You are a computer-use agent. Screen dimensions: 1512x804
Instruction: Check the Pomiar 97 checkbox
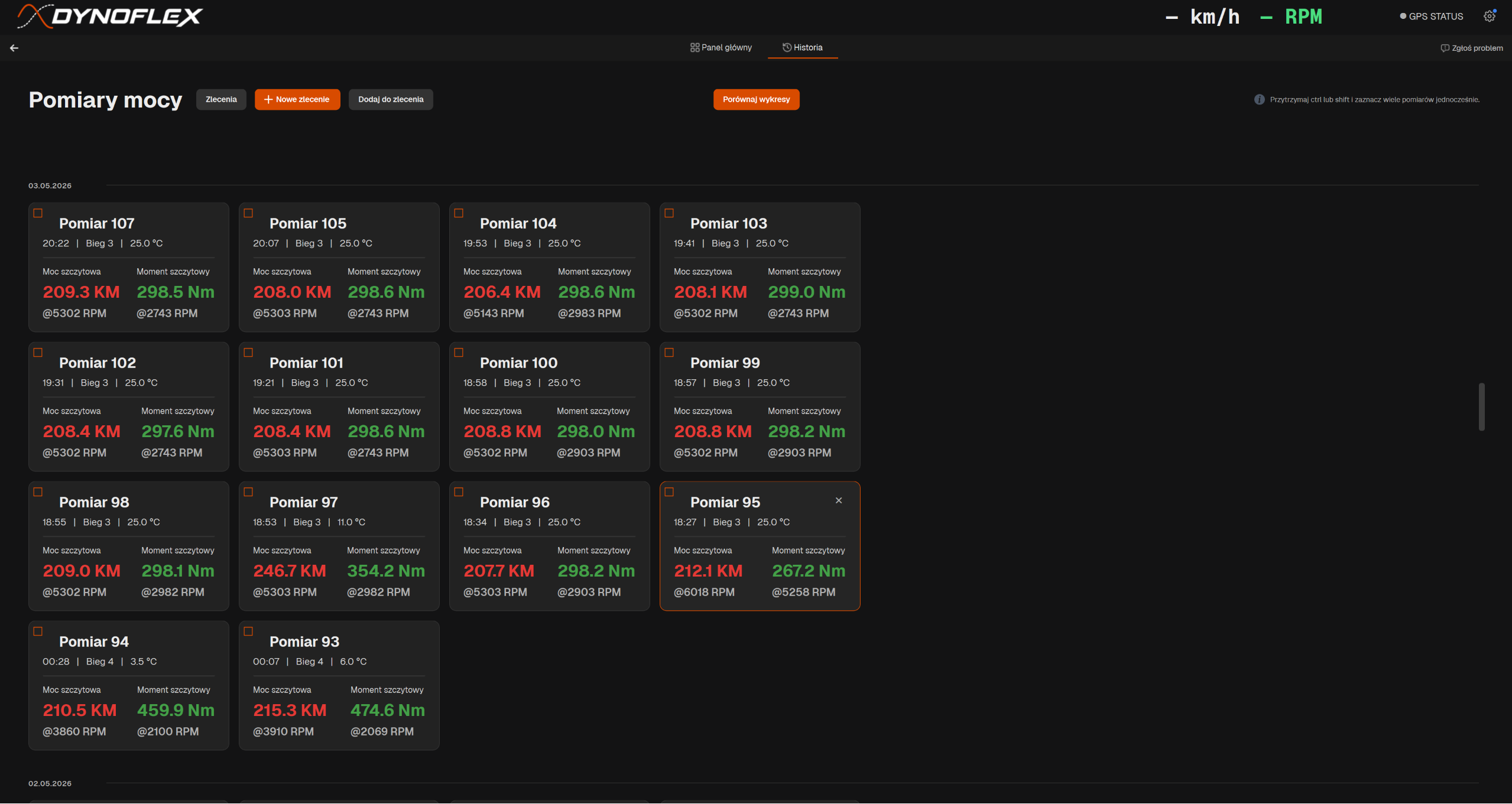[x=248, y=492]
